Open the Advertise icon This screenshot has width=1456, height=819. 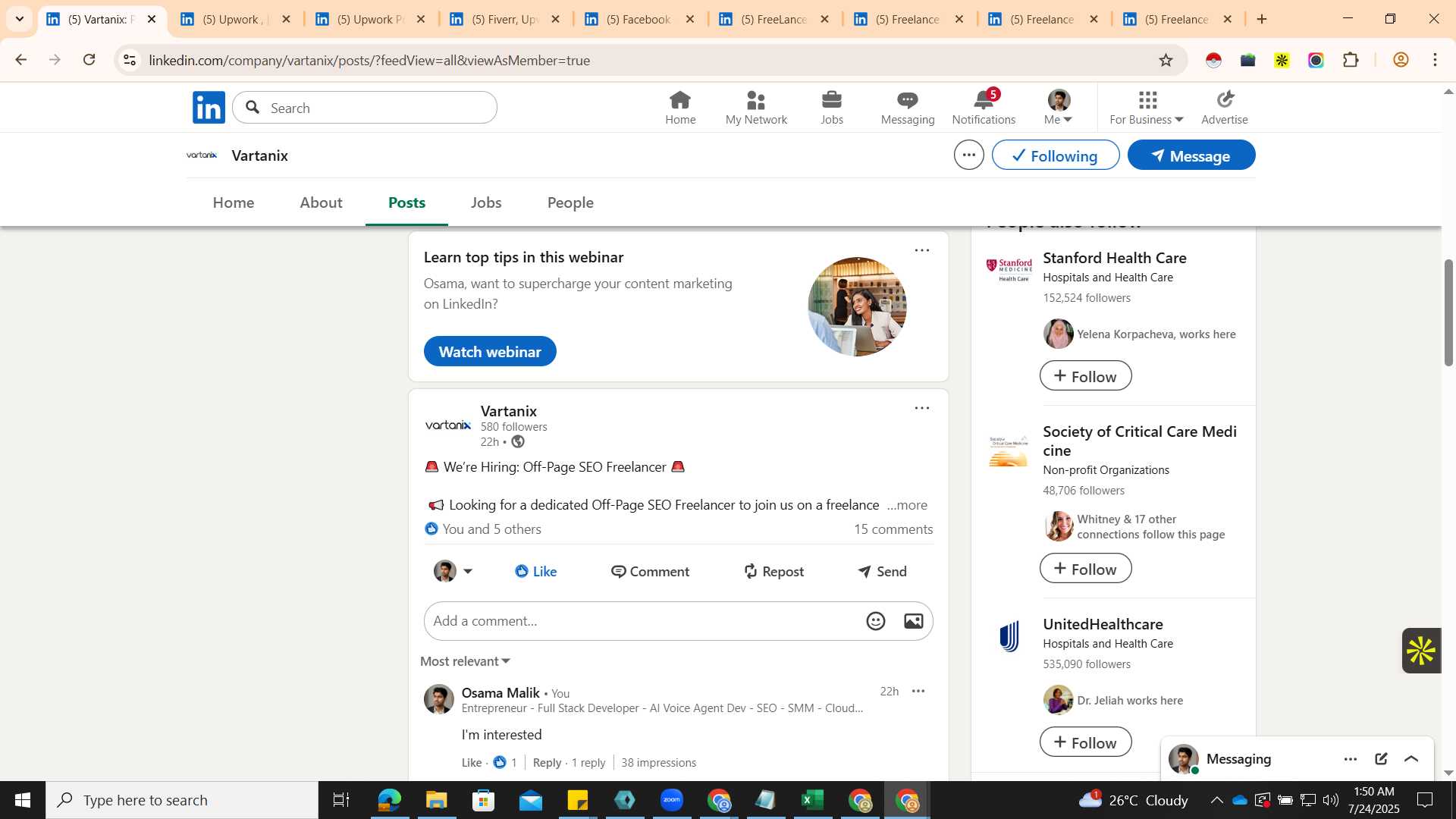[1225, 108]
